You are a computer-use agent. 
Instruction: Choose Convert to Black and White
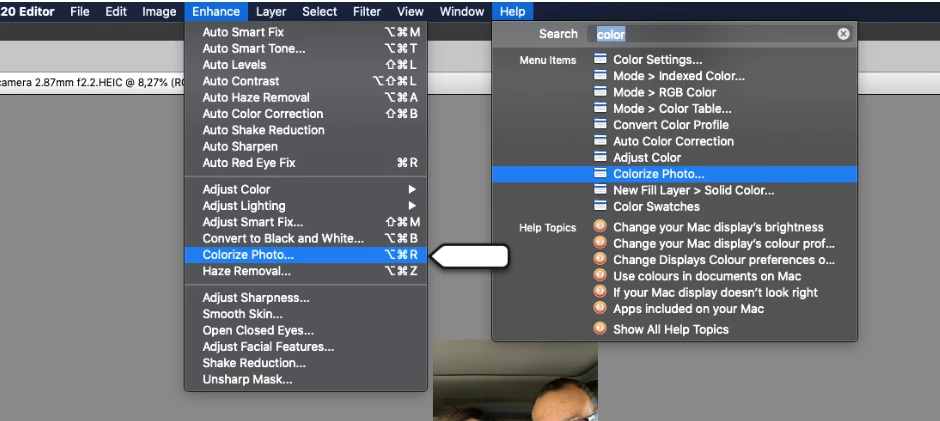pos(306,239)
